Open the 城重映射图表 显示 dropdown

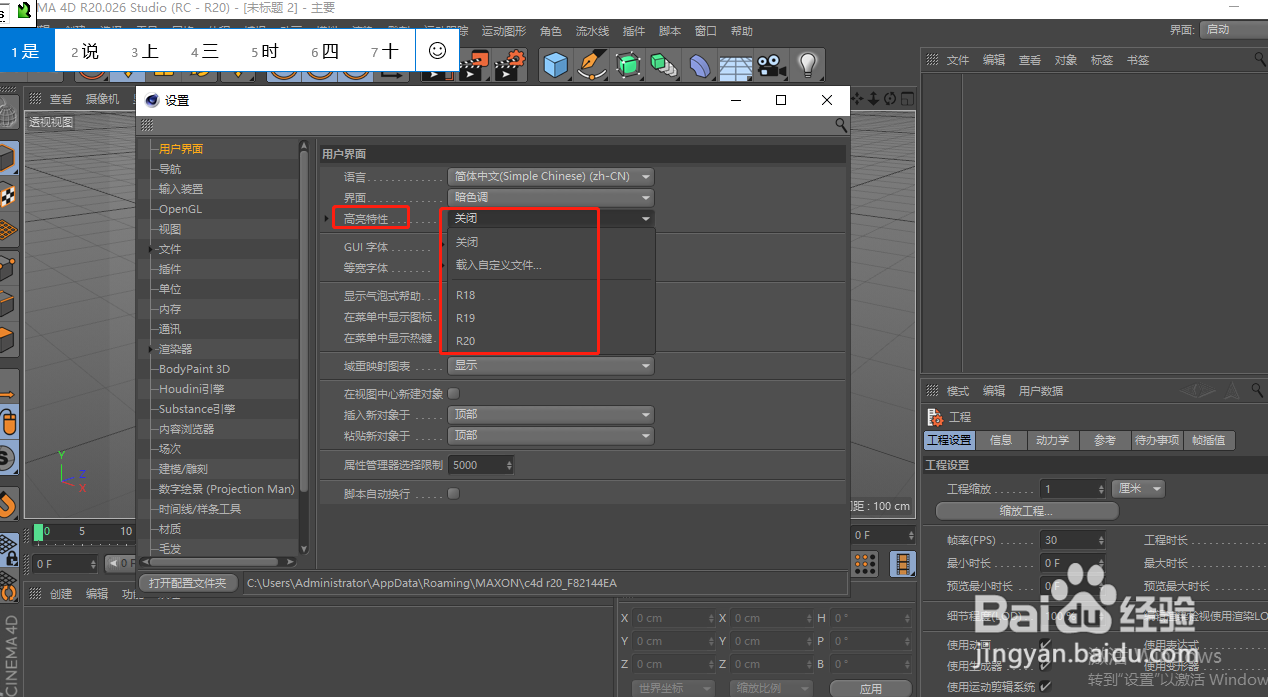[550, 366]
